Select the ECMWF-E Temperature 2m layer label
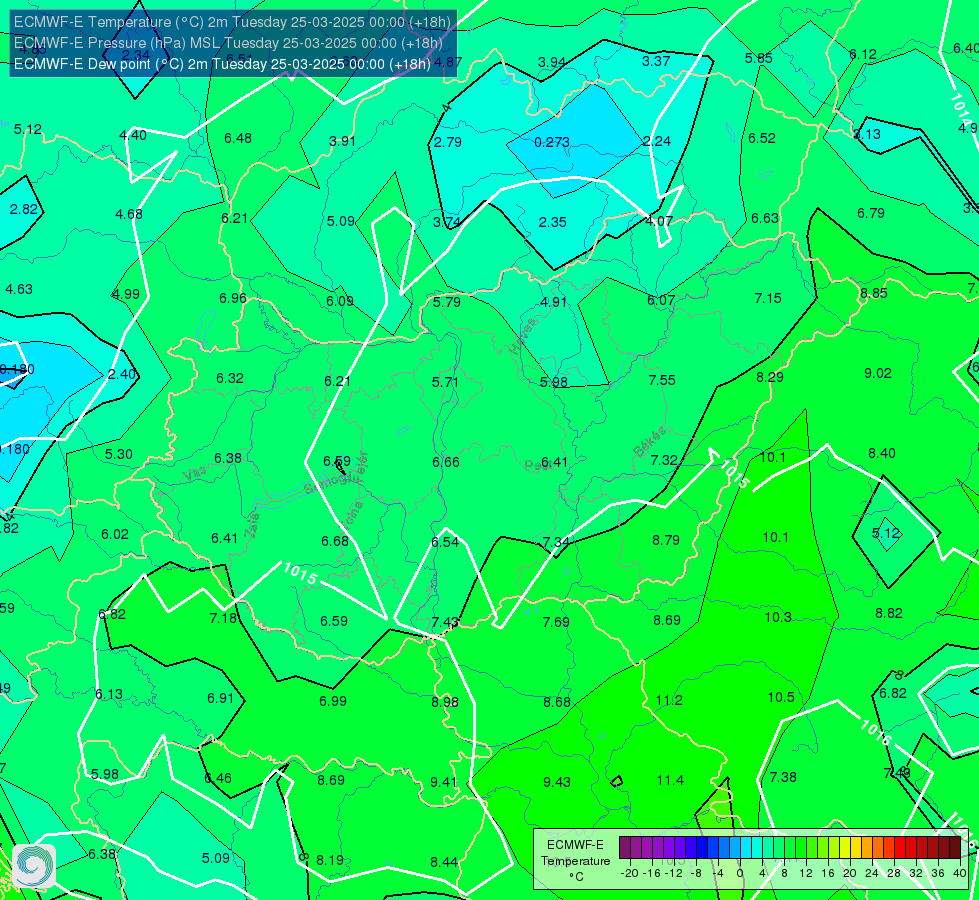This screenshot has height=900, width=979. click(232, 22)
